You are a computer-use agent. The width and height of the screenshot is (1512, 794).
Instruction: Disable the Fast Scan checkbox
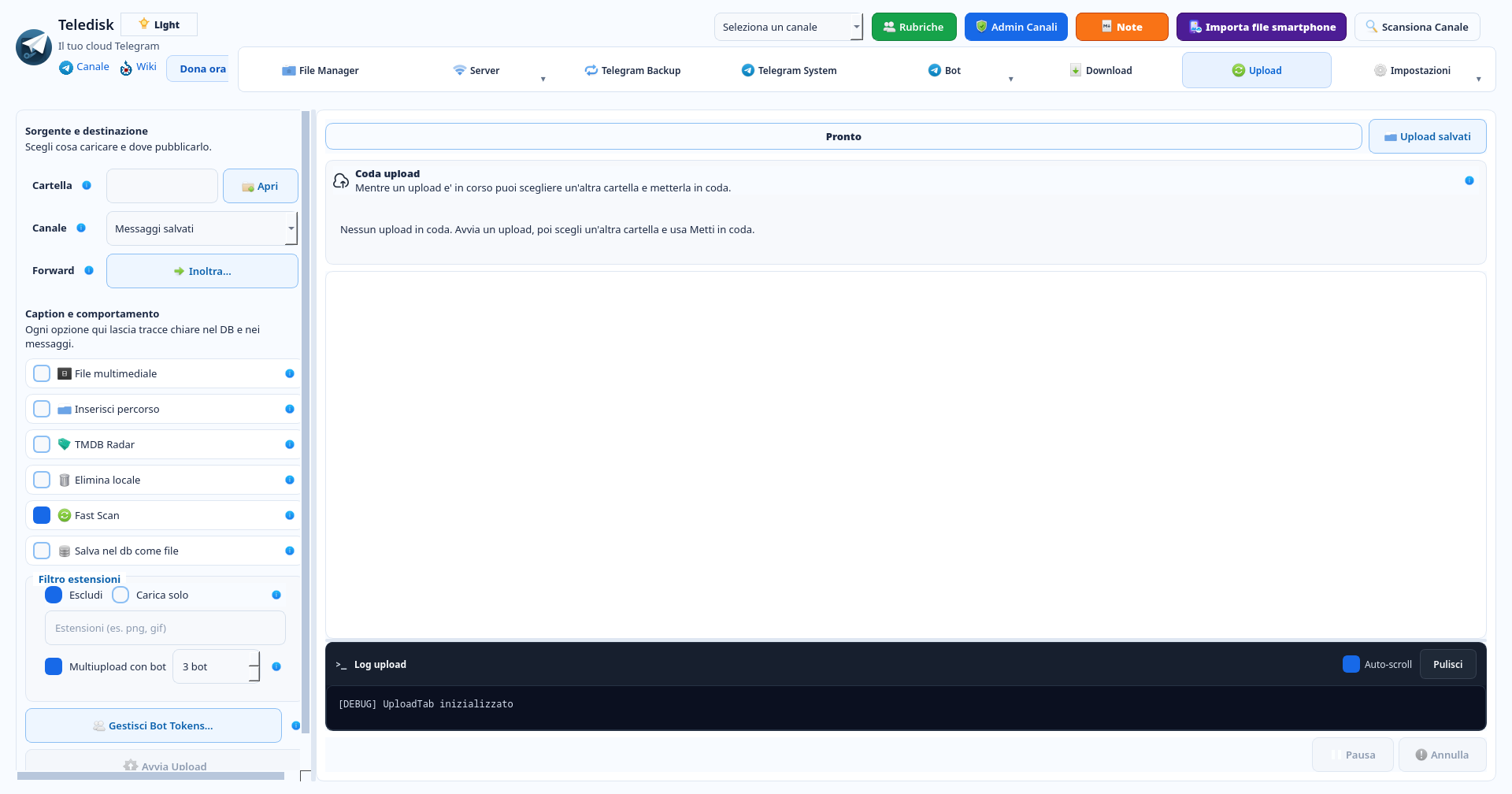click(42, 515)
